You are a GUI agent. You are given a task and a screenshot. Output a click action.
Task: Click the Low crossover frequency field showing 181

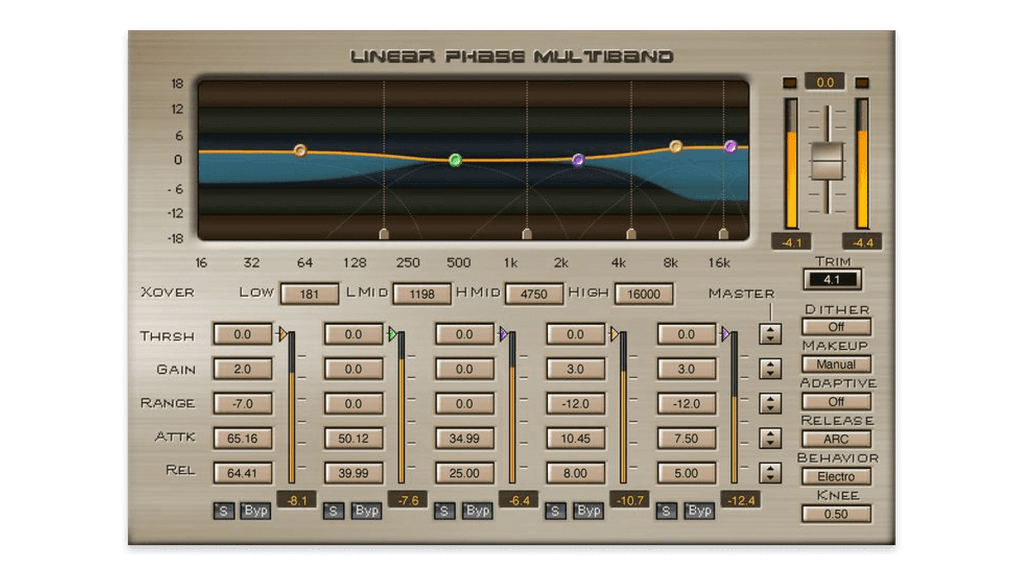pyautogui.click(x=310, y=293)
